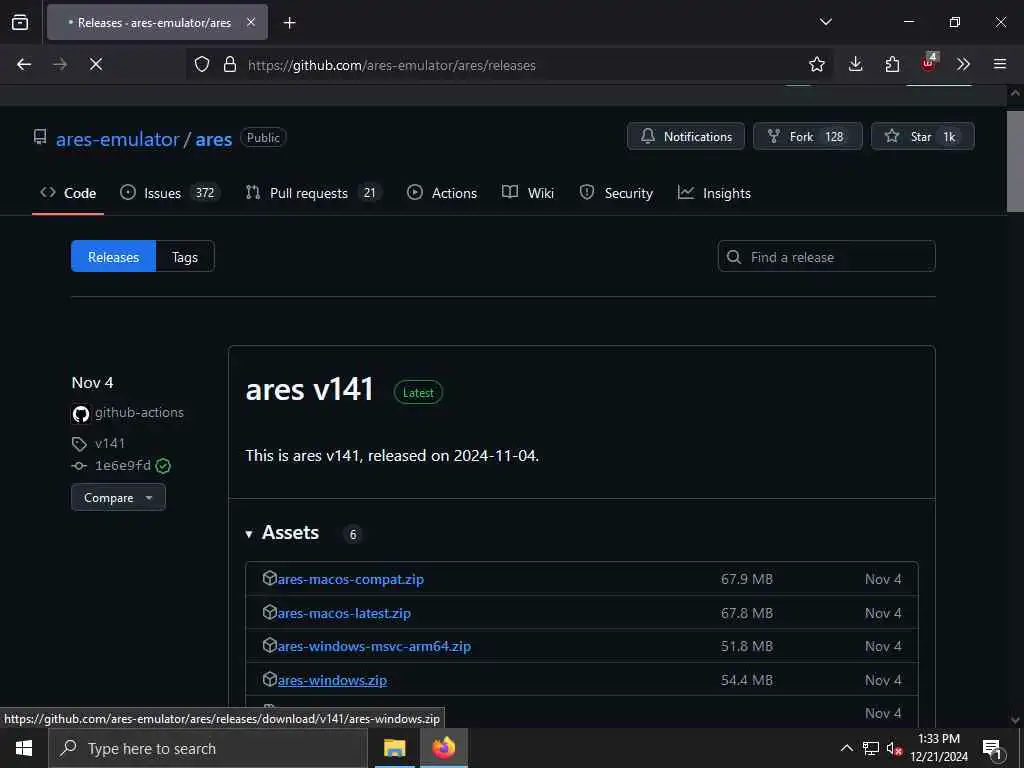Click the uBlock Origin extension icon
This screenshot has width=1024, height=768.
pyautogui.click(x=929, y=63)
